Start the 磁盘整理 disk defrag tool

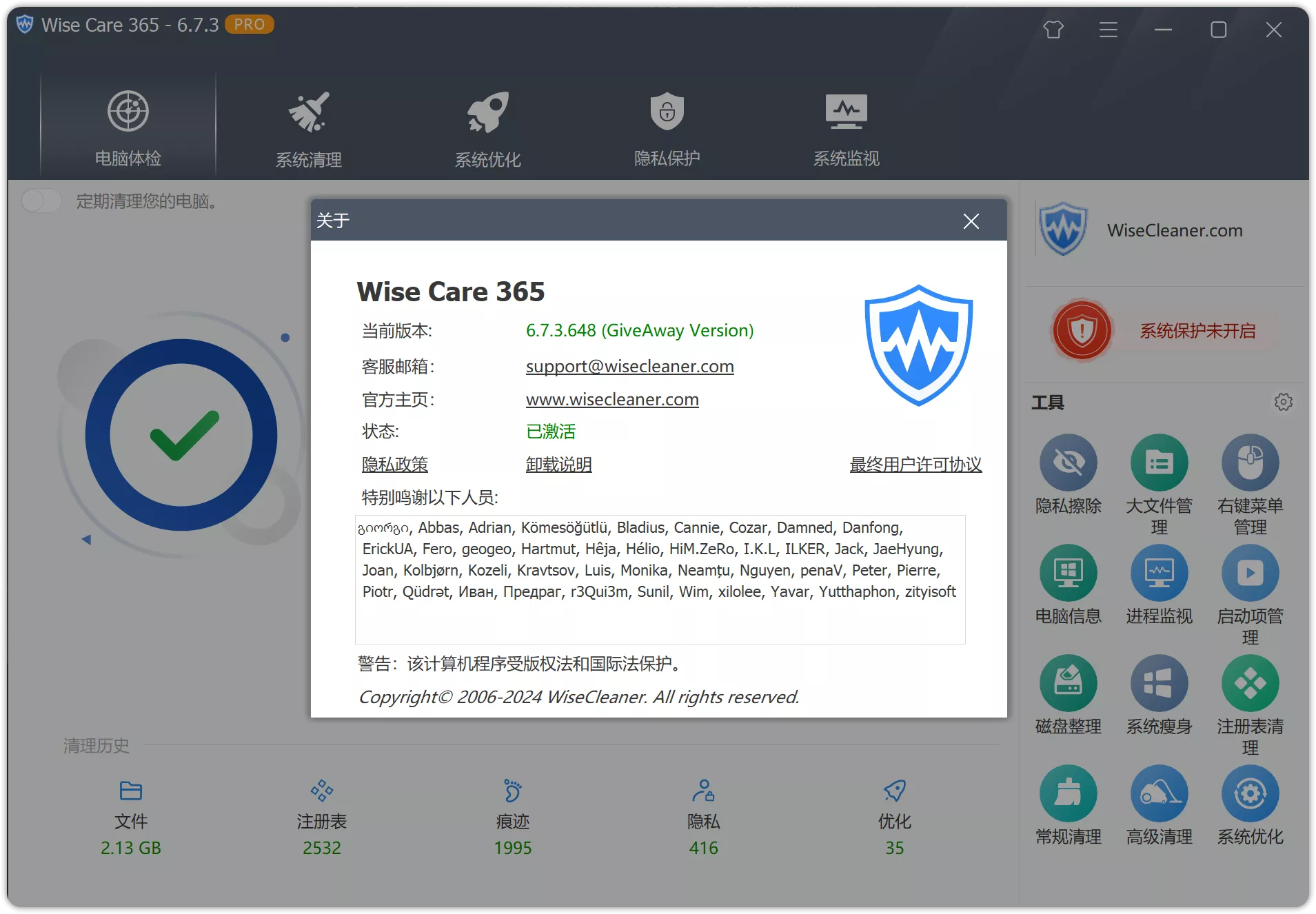1068,682
